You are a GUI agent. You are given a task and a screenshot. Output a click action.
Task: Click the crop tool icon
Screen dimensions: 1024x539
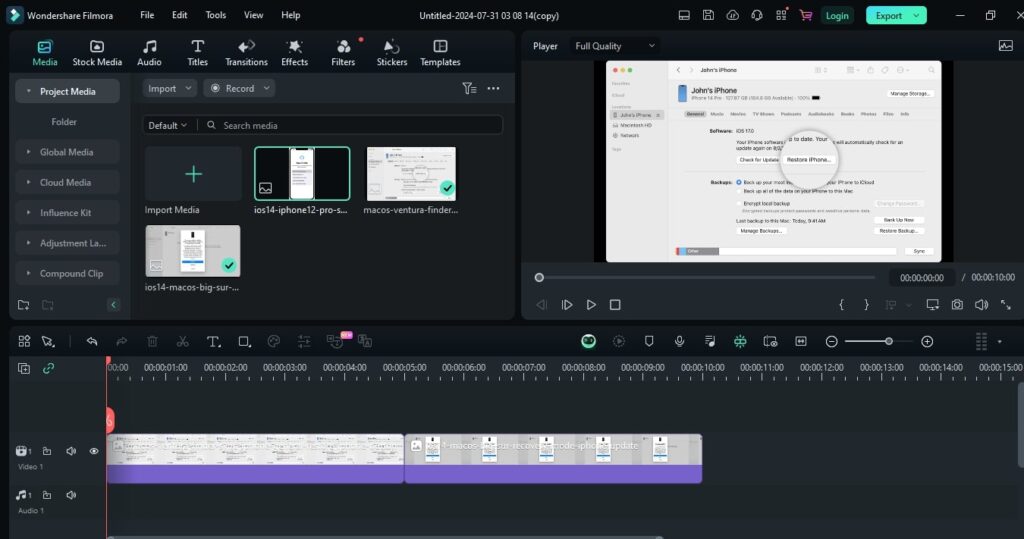pyautogui.click(x=244, y=341)
